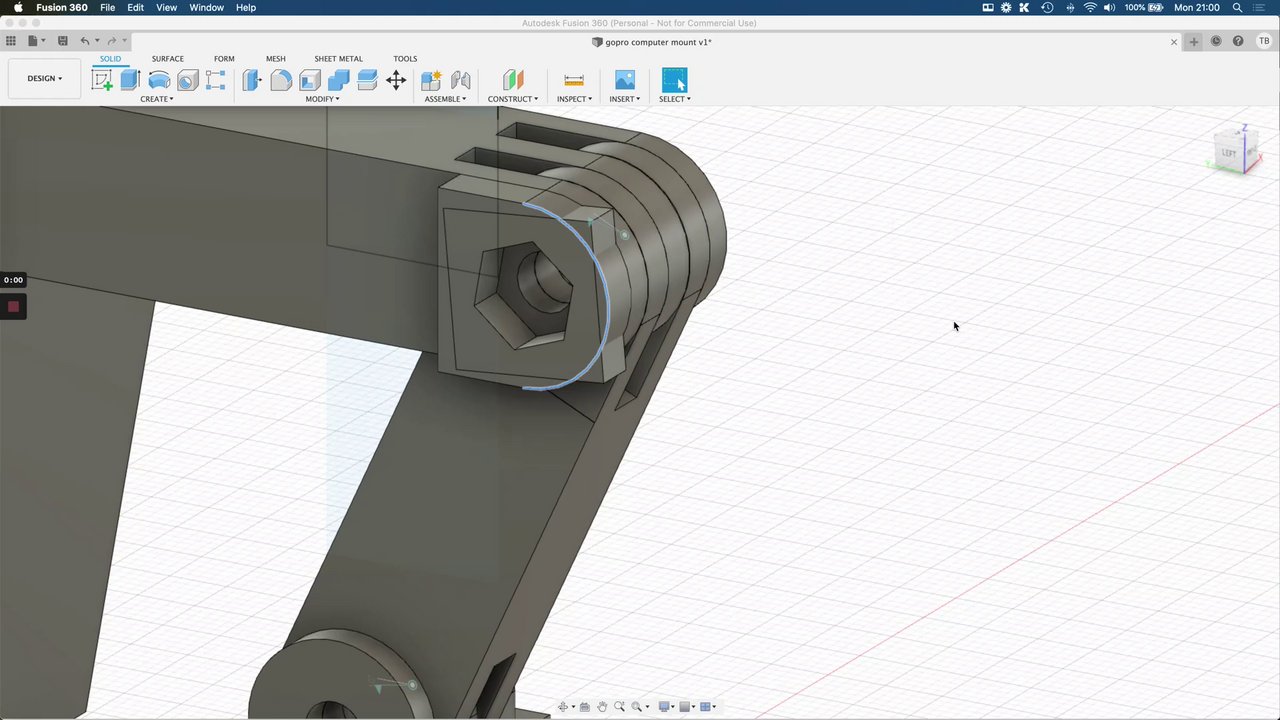Expand the INSPECT menu
The image size is (1280, 720).
[x=574, y=99]
